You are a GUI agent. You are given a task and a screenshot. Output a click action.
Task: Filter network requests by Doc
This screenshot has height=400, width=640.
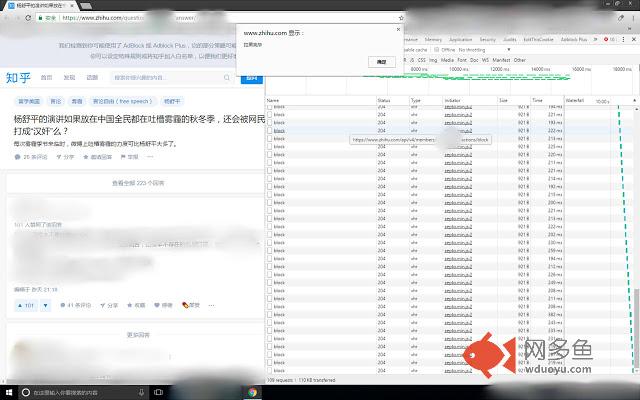click(x=474, y=60)
